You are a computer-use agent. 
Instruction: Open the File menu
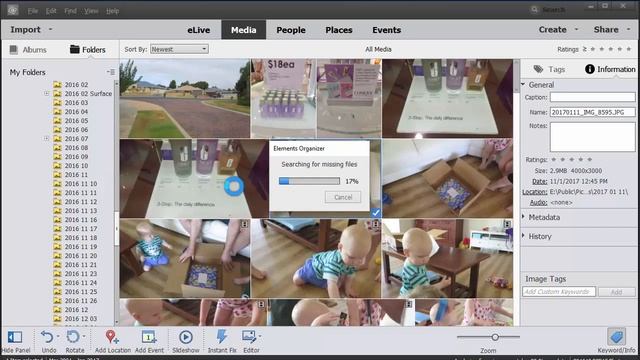33,11
